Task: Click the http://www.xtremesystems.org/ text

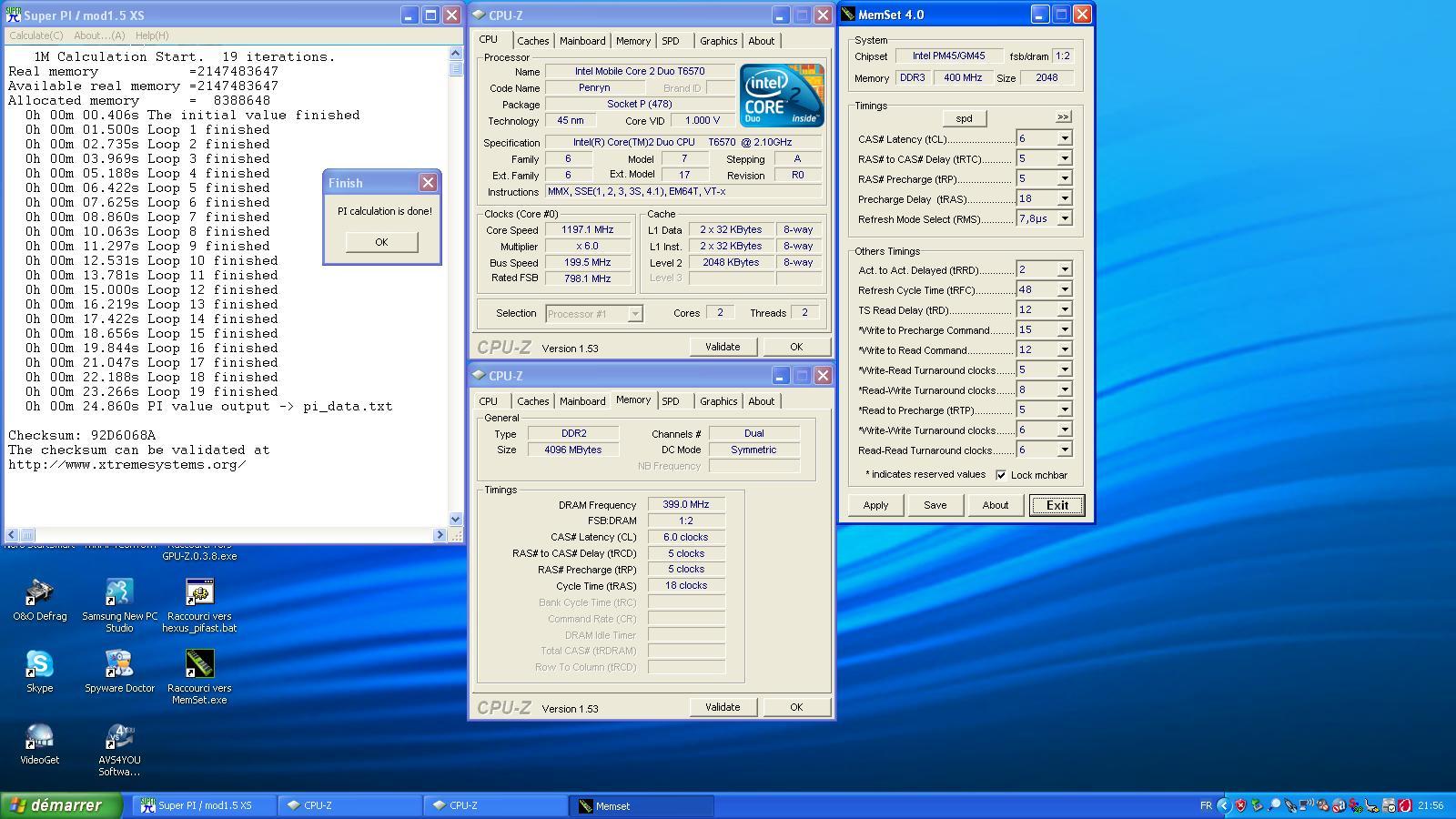Action: click(x=127, y=464)
